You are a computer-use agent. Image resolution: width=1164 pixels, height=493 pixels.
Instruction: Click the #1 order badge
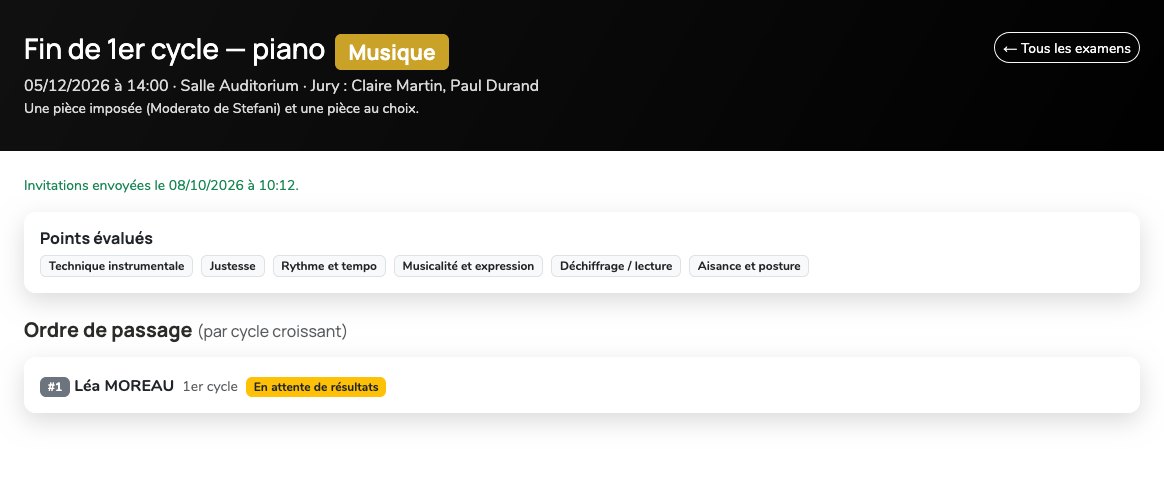[55, 387]
